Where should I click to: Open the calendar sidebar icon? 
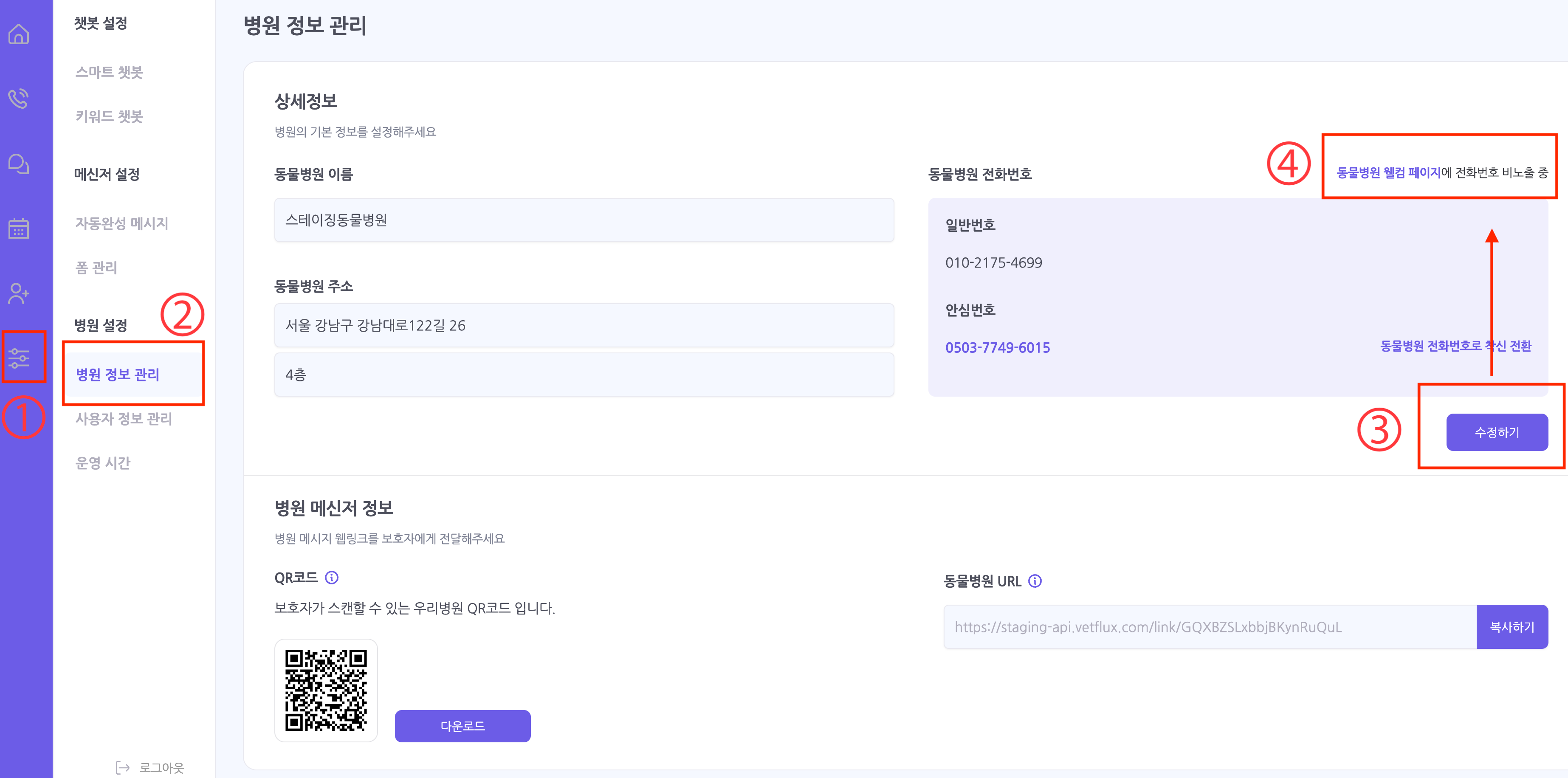click(19, 229)
